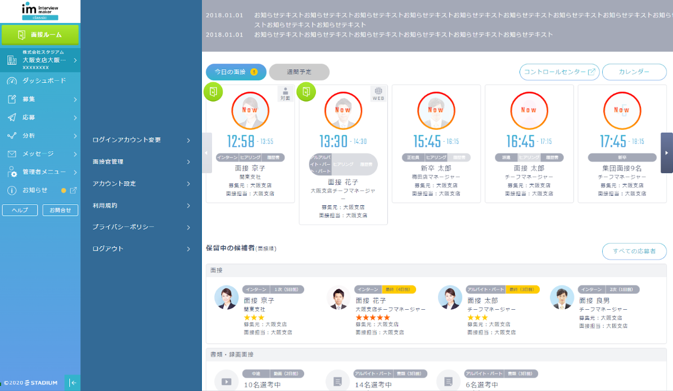
Task: Click the メッセージ envelope icon
Action: click(12, 154)
